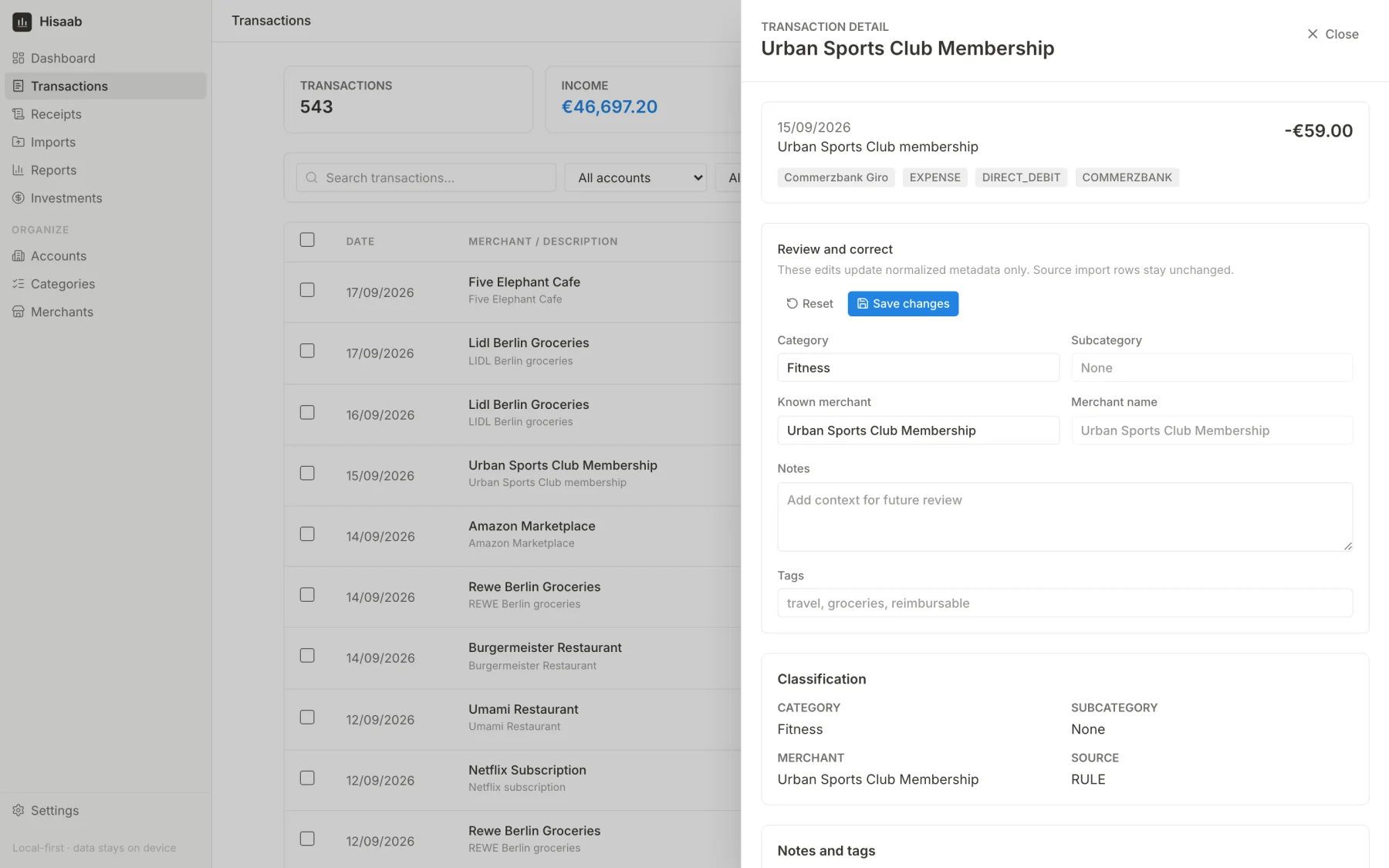Check the 17/09/2026 Lidl Berlin Groceries checkbox
Screen dimensions: 1389x868
(307, 351)
